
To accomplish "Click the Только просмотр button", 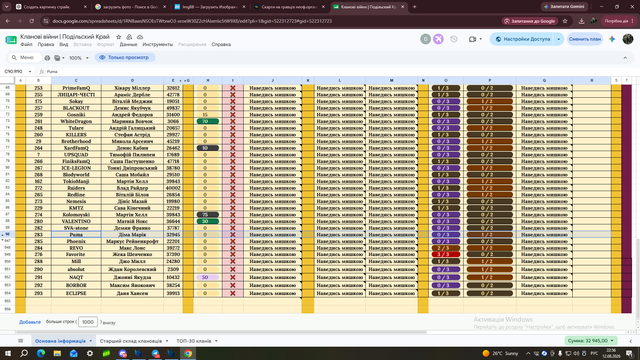I will tap(125, 58).
